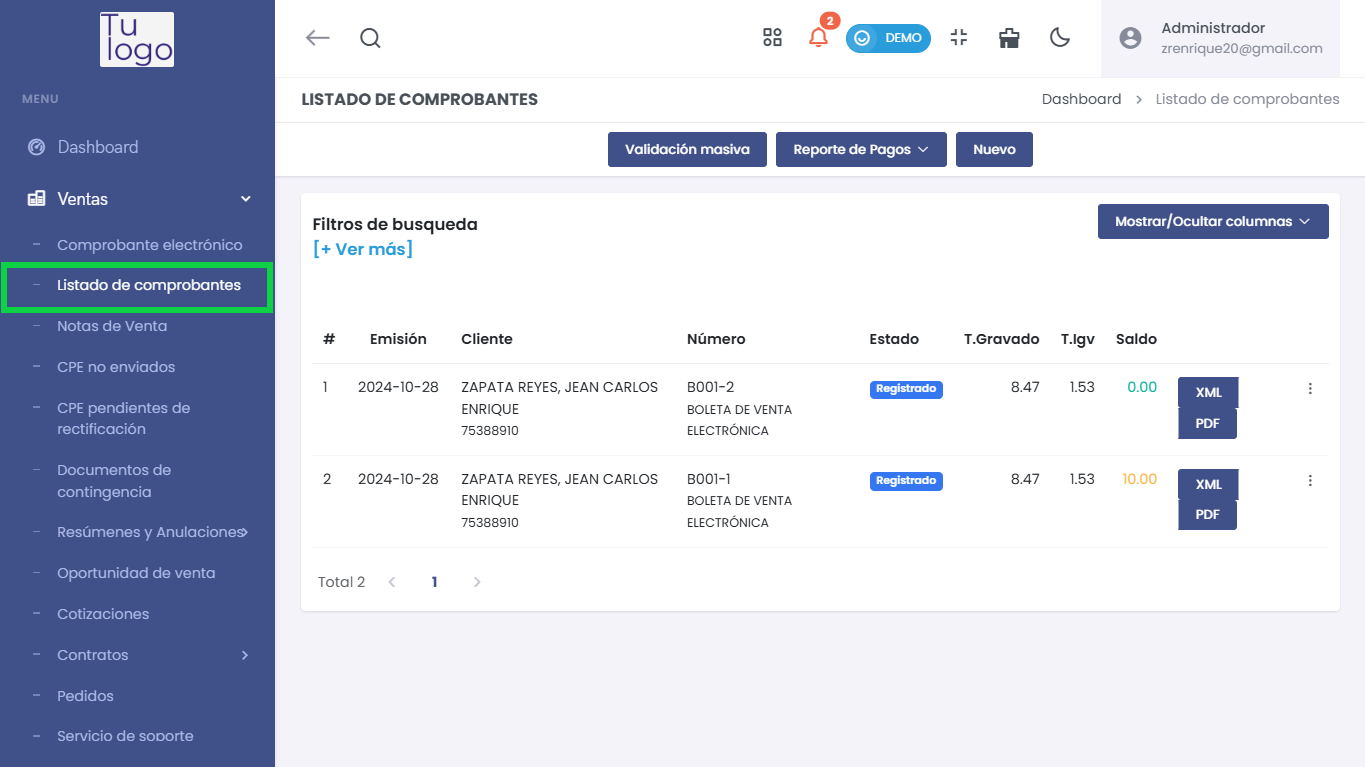This screenshot has height=767, width=1365.
Task: Open search with magnifying glass icon
Action: [370, 38]
